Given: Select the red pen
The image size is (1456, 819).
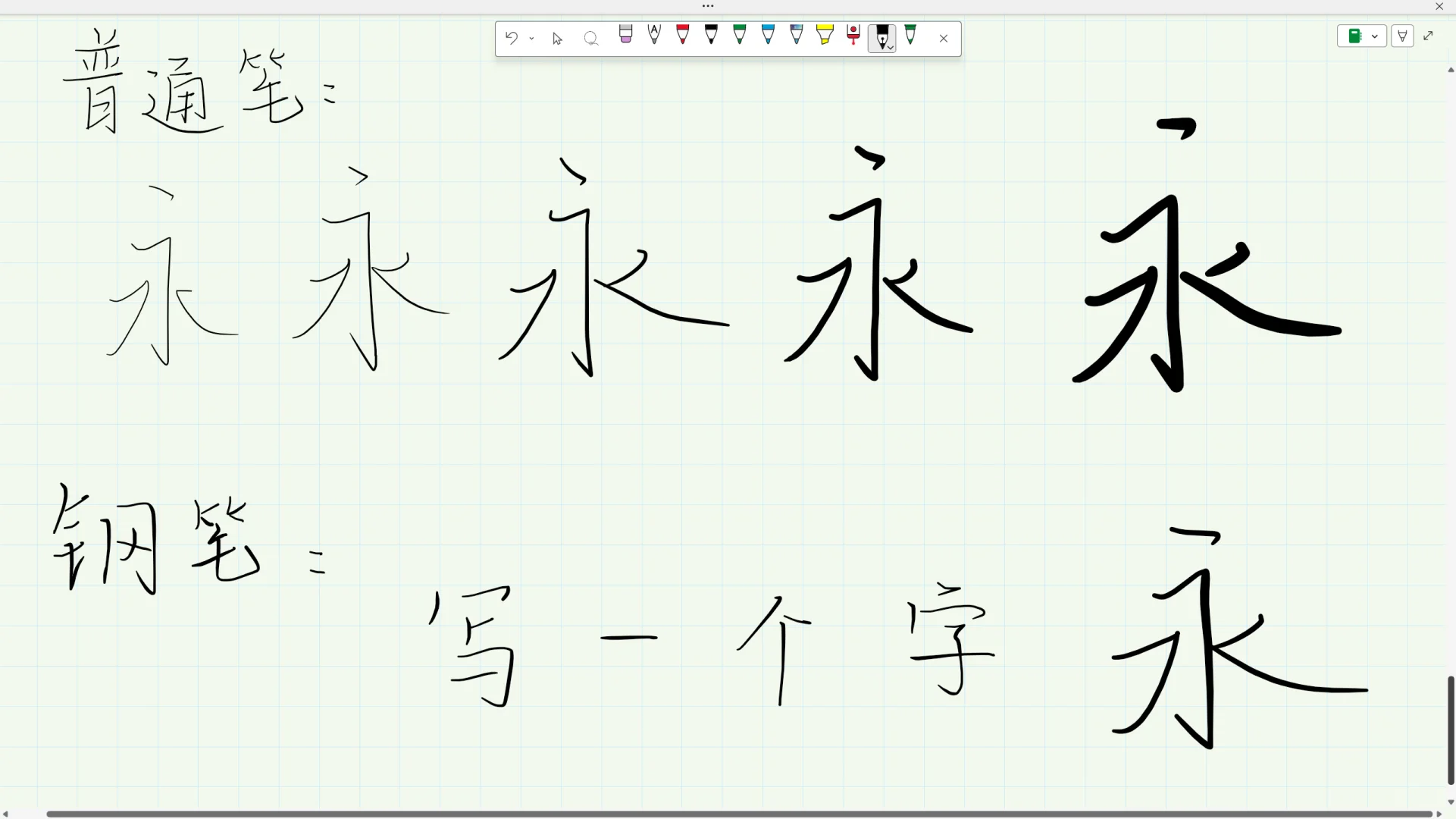Looking at the screenshot, I should [682, 37].
